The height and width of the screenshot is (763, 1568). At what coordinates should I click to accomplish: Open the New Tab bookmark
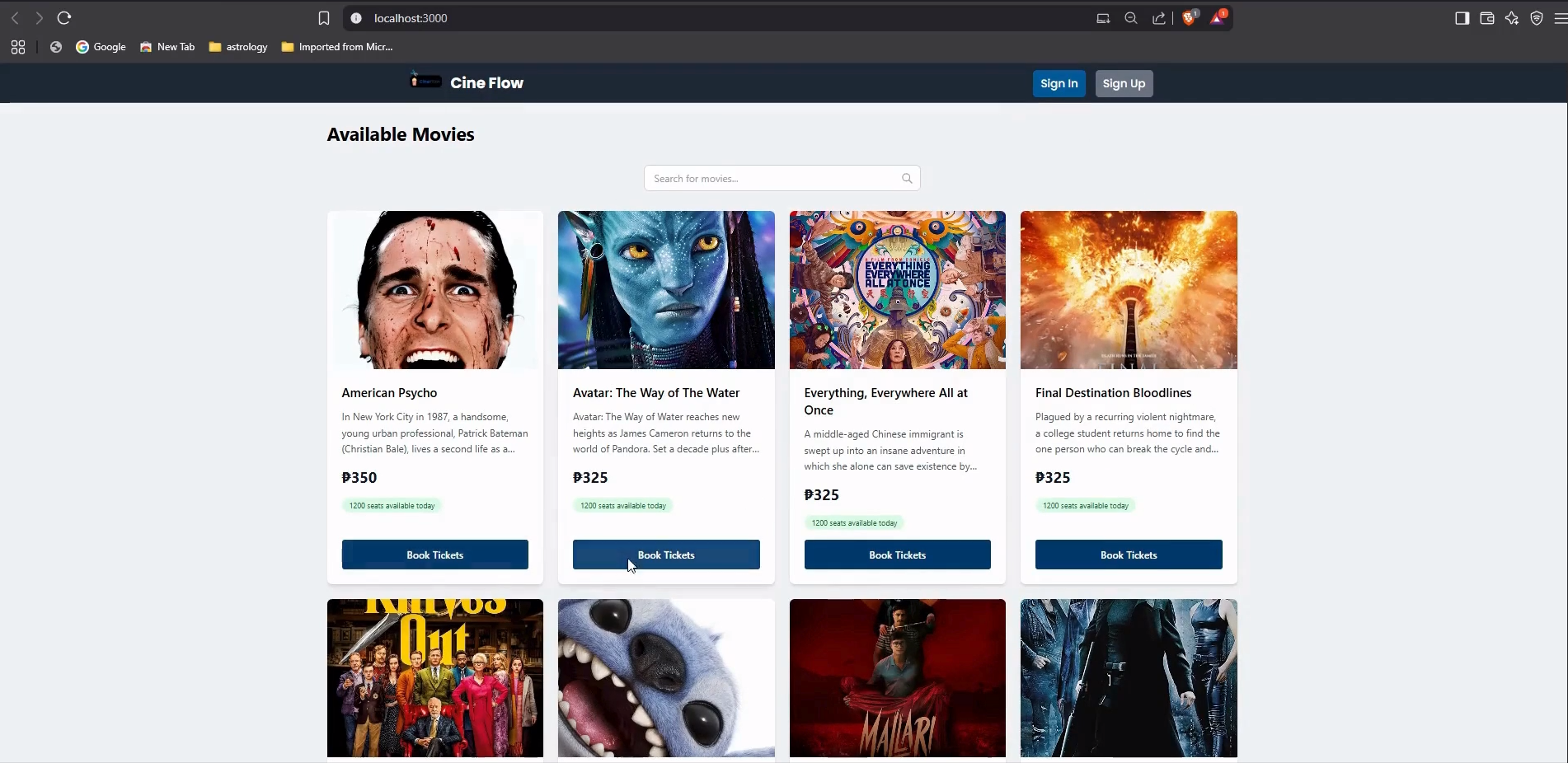[x=167, y=47]
